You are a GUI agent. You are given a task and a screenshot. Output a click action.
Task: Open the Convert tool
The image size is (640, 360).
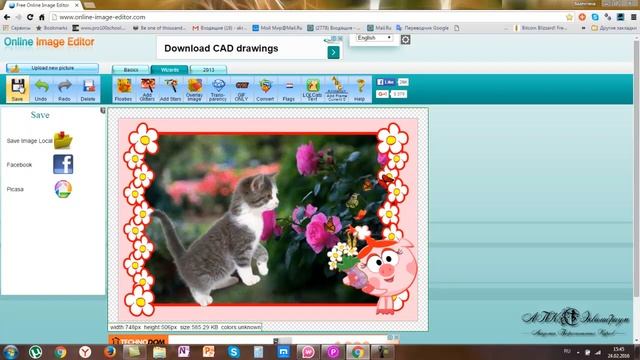[265, 89]
